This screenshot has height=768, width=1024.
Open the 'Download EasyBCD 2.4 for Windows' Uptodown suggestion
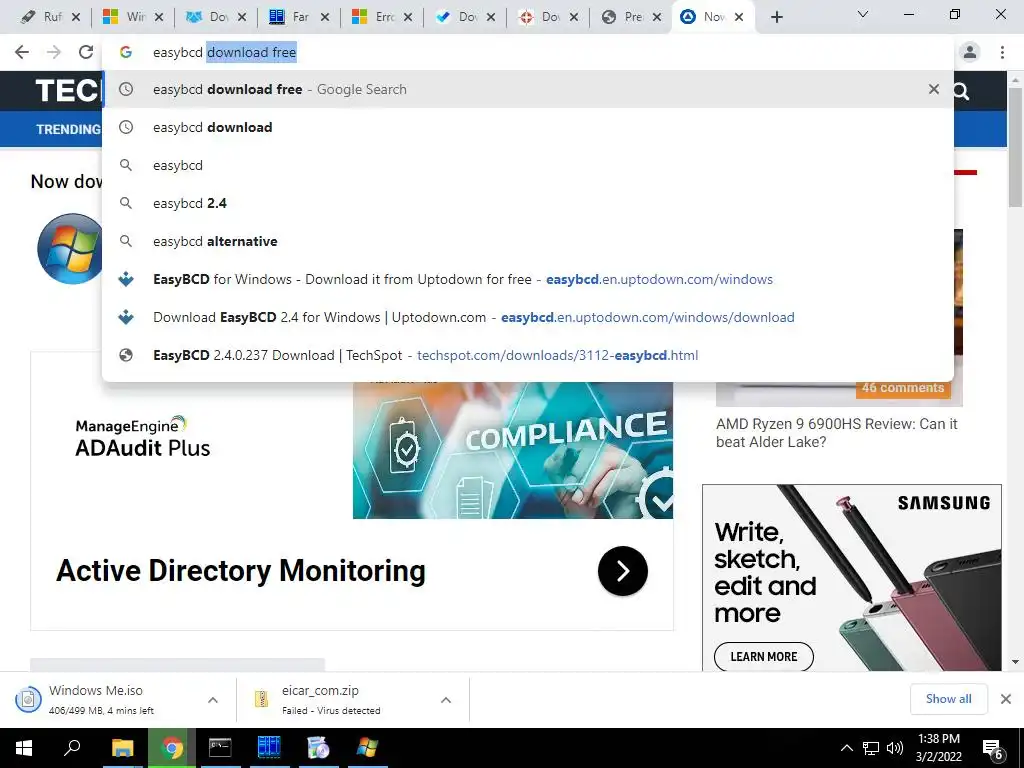(x=528, y=317)
